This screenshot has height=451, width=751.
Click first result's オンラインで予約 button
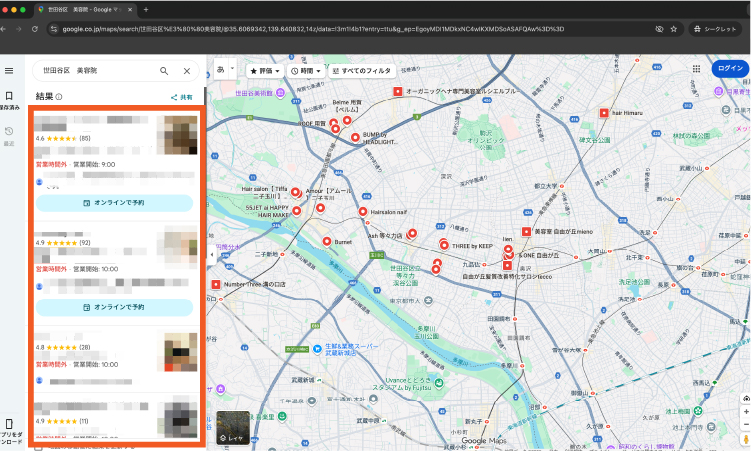coord(114,203)
